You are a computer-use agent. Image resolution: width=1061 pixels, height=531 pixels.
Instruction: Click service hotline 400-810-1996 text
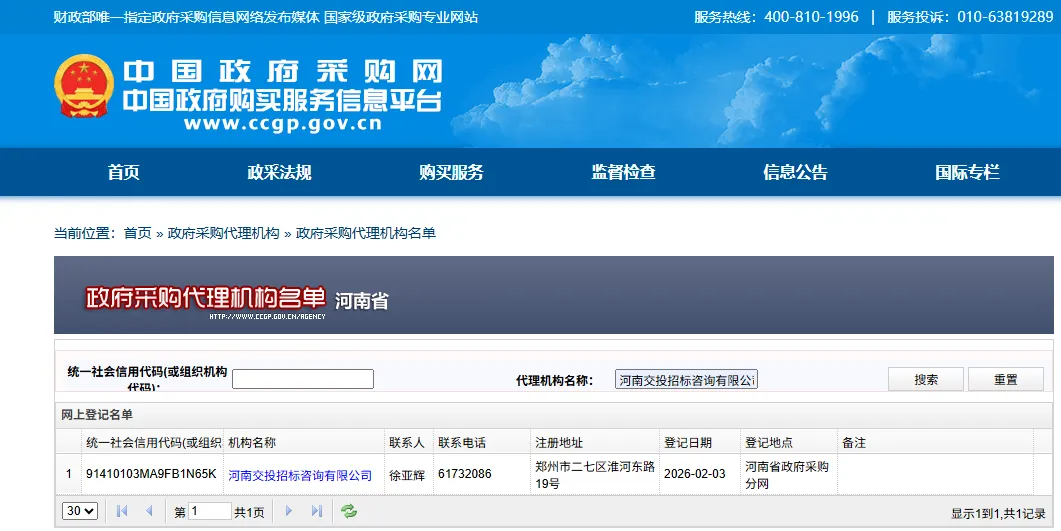pyautogui.click(x=811, y=17)
